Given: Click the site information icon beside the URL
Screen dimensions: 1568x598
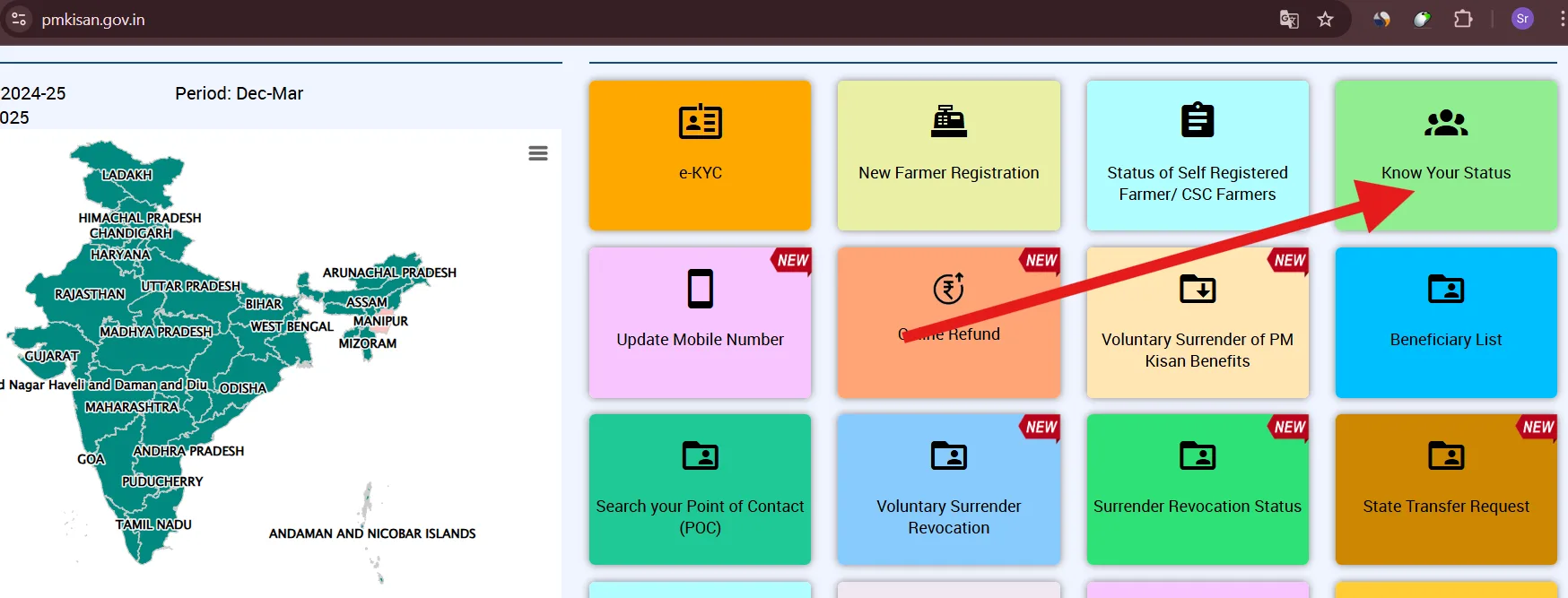Looking at the screenshot, I should [x=19, y=19].
